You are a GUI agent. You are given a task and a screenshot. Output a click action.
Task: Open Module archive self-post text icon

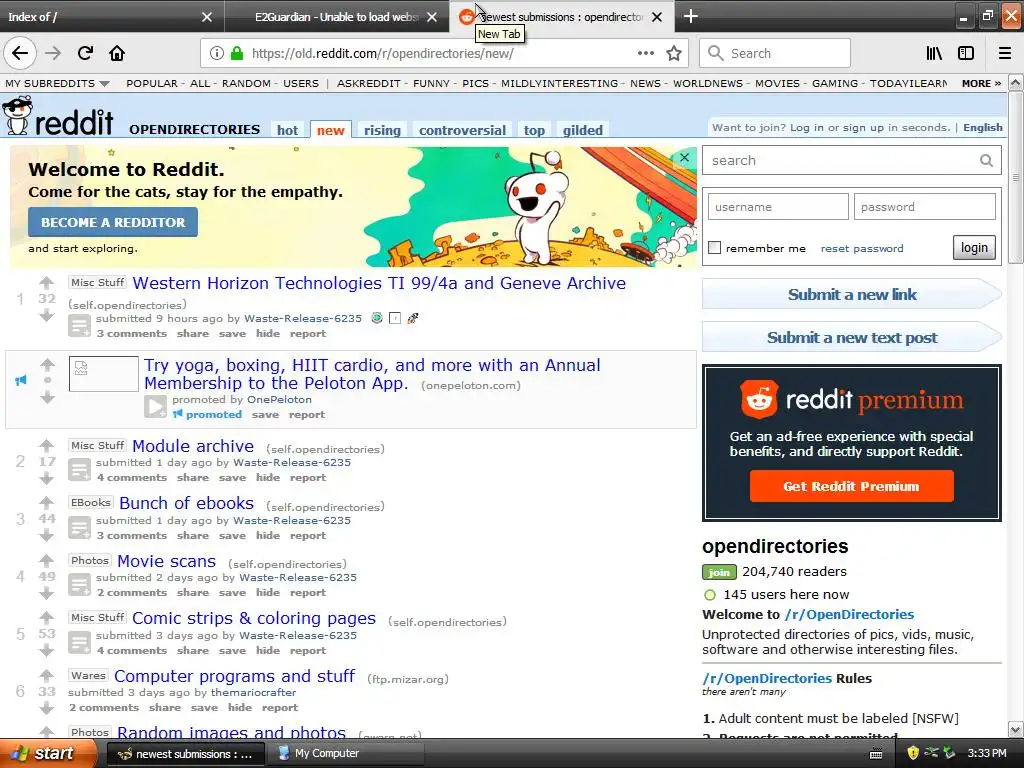coord(80,470)
